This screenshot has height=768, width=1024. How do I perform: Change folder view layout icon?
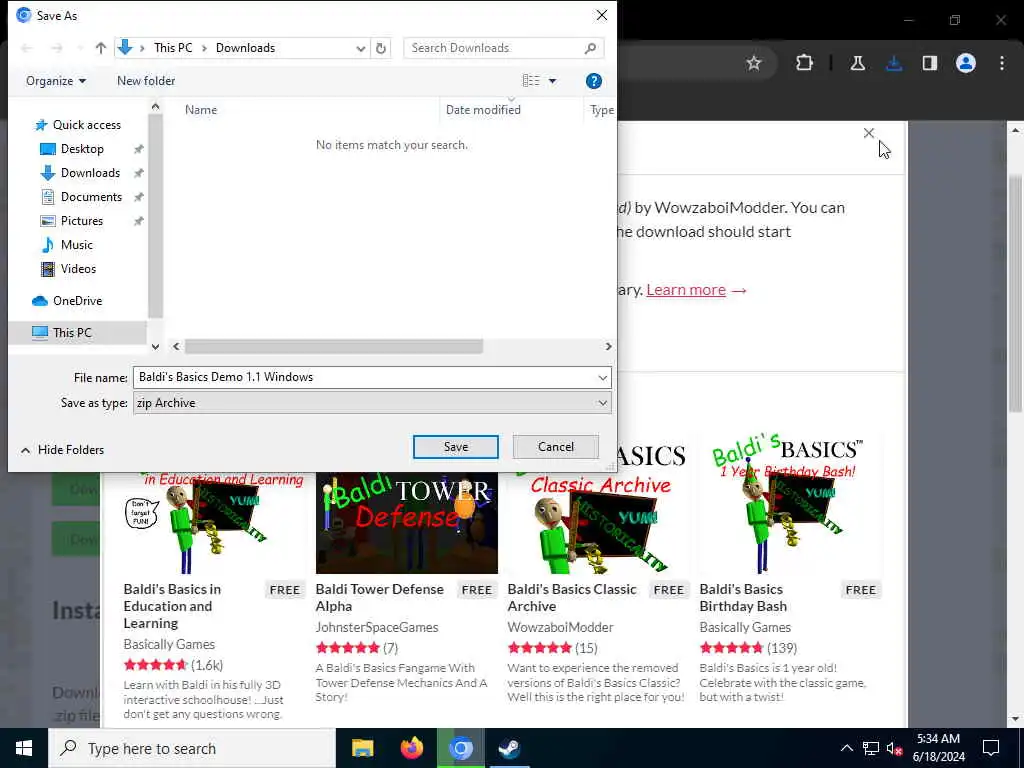pos(531,80)
